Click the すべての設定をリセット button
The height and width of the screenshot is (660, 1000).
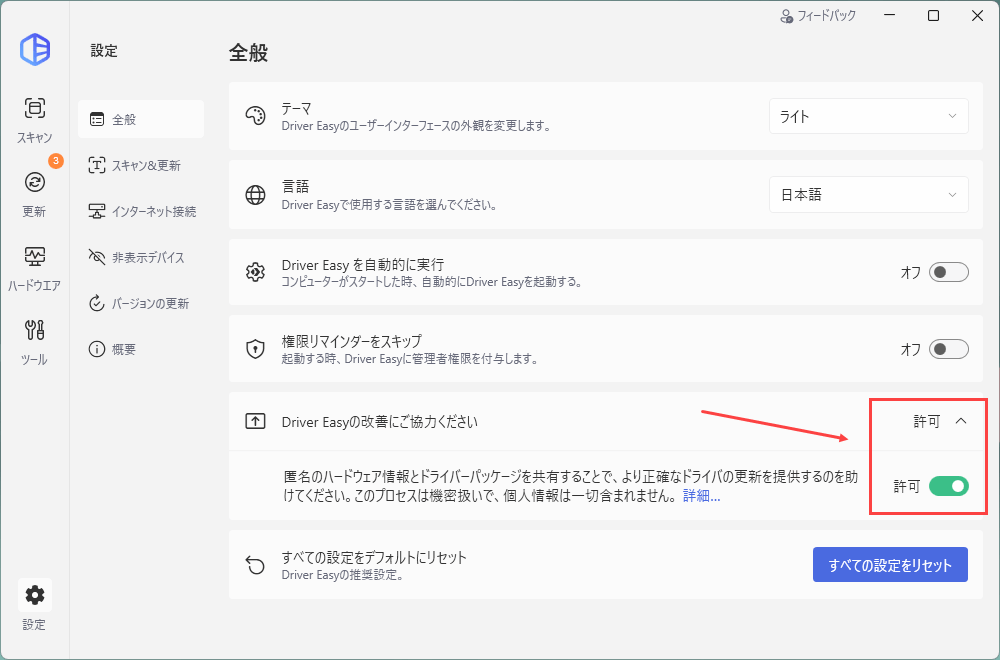click(x=890, y=564)
